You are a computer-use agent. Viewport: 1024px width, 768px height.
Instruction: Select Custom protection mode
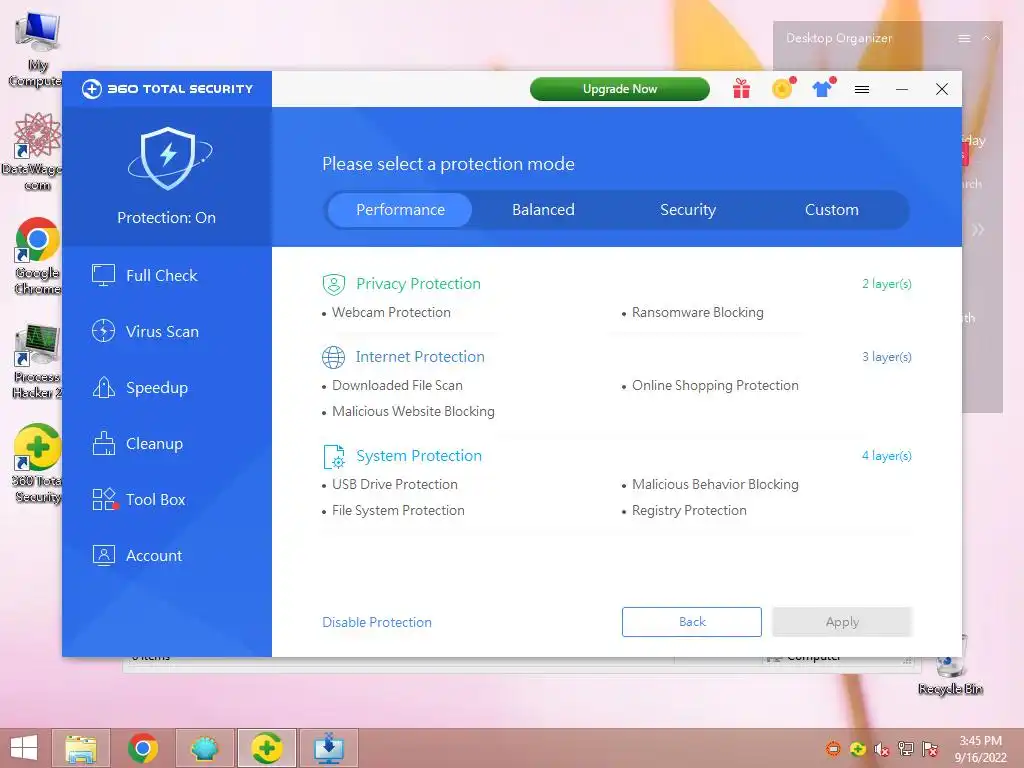(x=831, y=210)
